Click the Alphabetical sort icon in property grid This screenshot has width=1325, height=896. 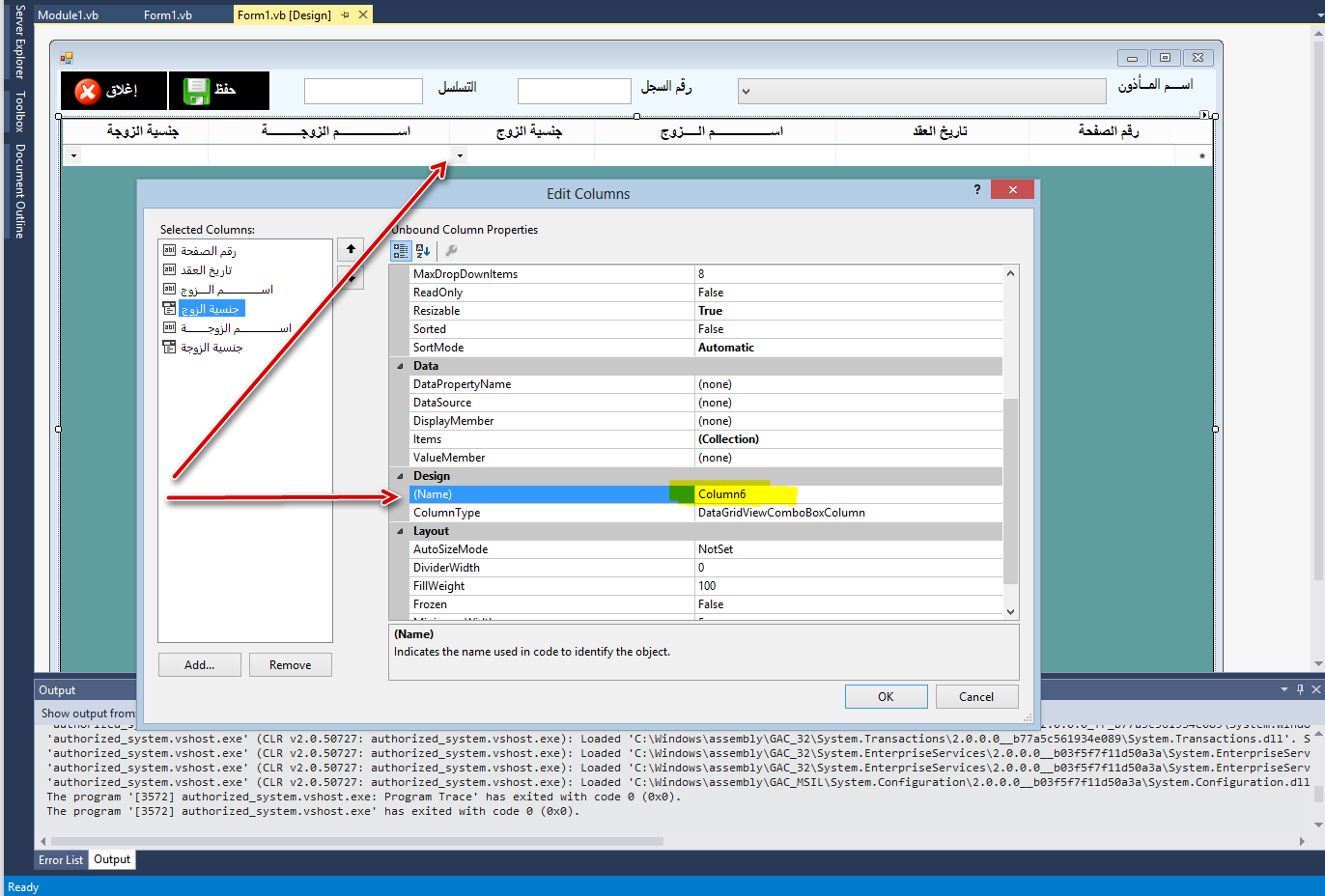(x=423, y=251)
